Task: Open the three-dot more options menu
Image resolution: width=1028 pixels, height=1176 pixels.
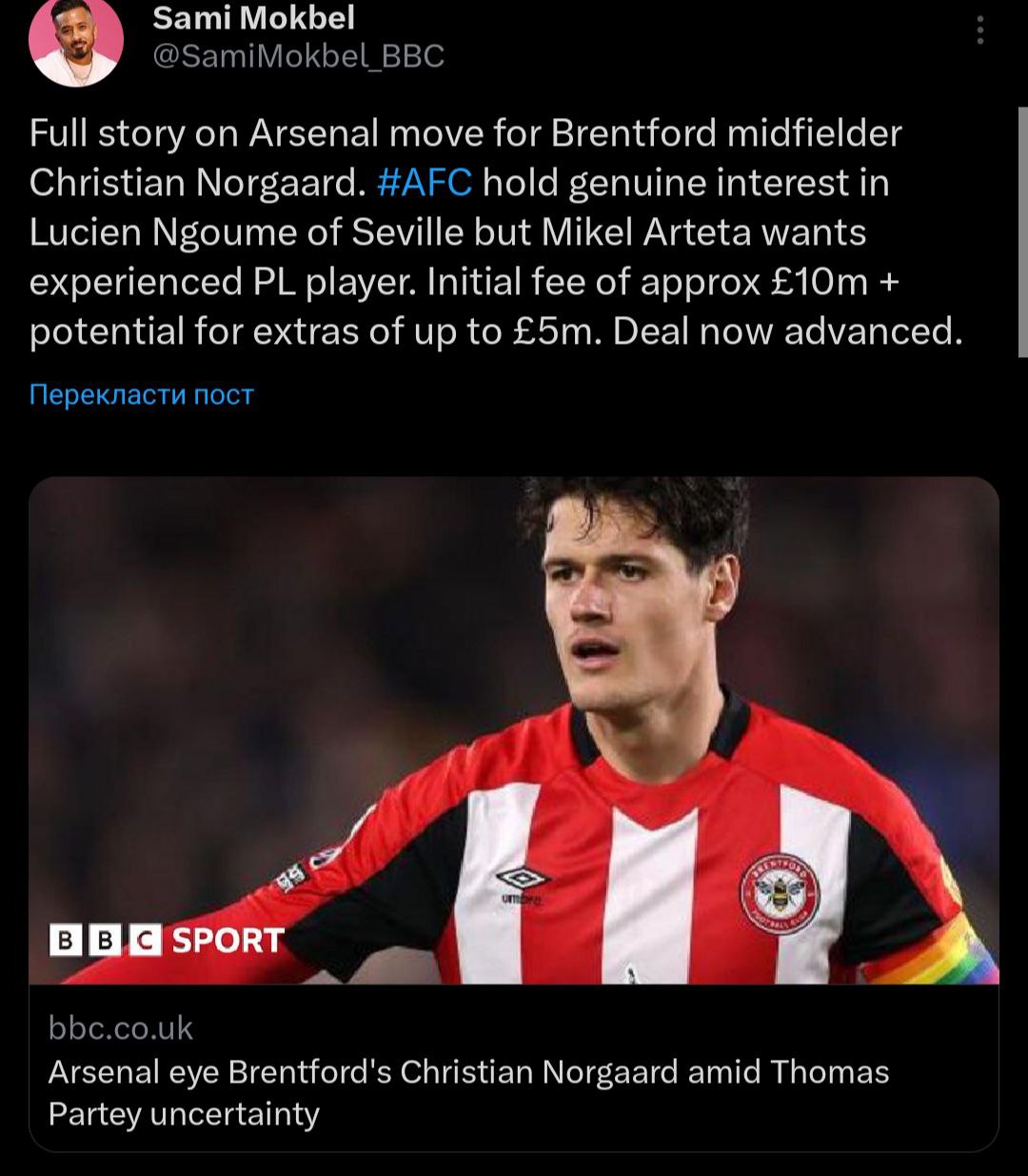Action: [x=979, y=32]
